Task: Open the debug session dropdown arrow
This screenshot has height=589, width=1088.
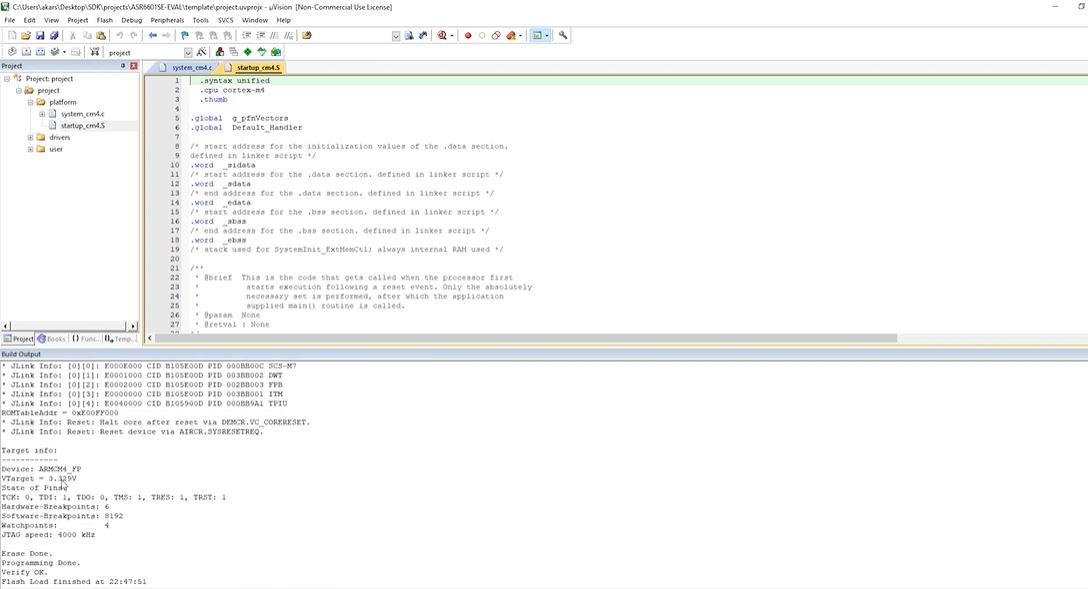Action: coord(452,35)
